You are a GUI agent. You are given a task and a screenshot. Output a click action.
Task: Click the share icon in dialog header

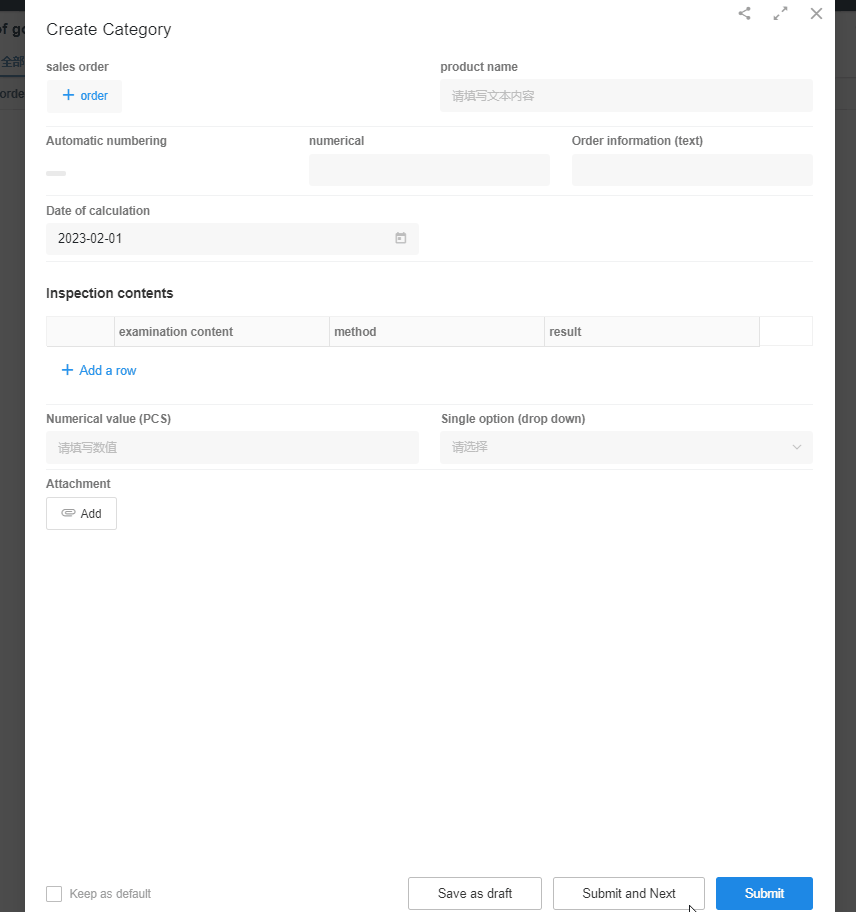click(744, 14)
